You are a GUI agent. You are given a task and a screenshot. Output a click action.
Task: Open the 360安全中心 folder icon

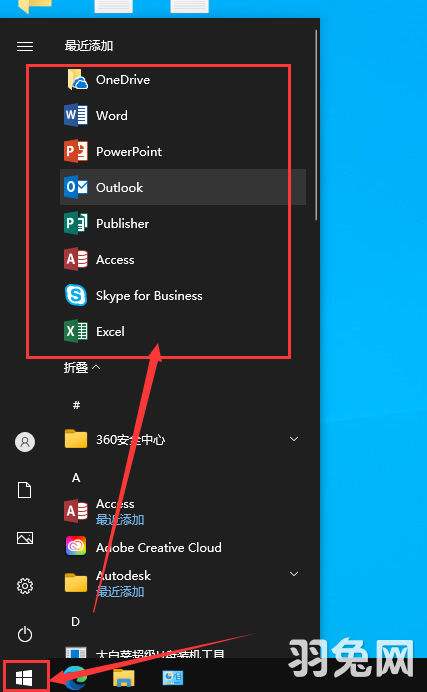coord(76,439)
